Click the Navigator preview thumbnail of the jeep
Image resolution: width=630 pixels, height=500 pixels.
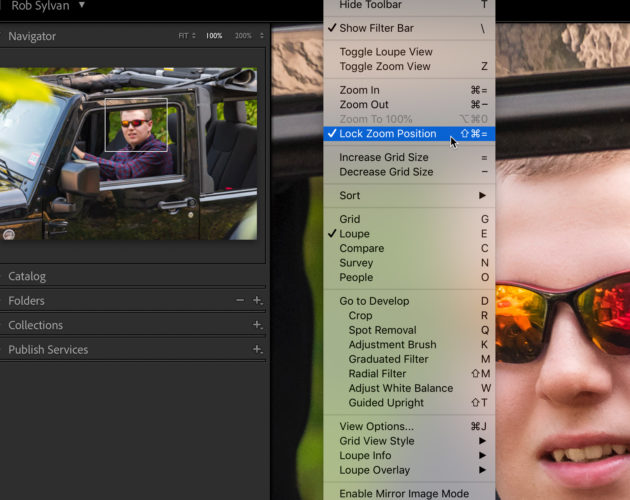click(x=129, y=154)
